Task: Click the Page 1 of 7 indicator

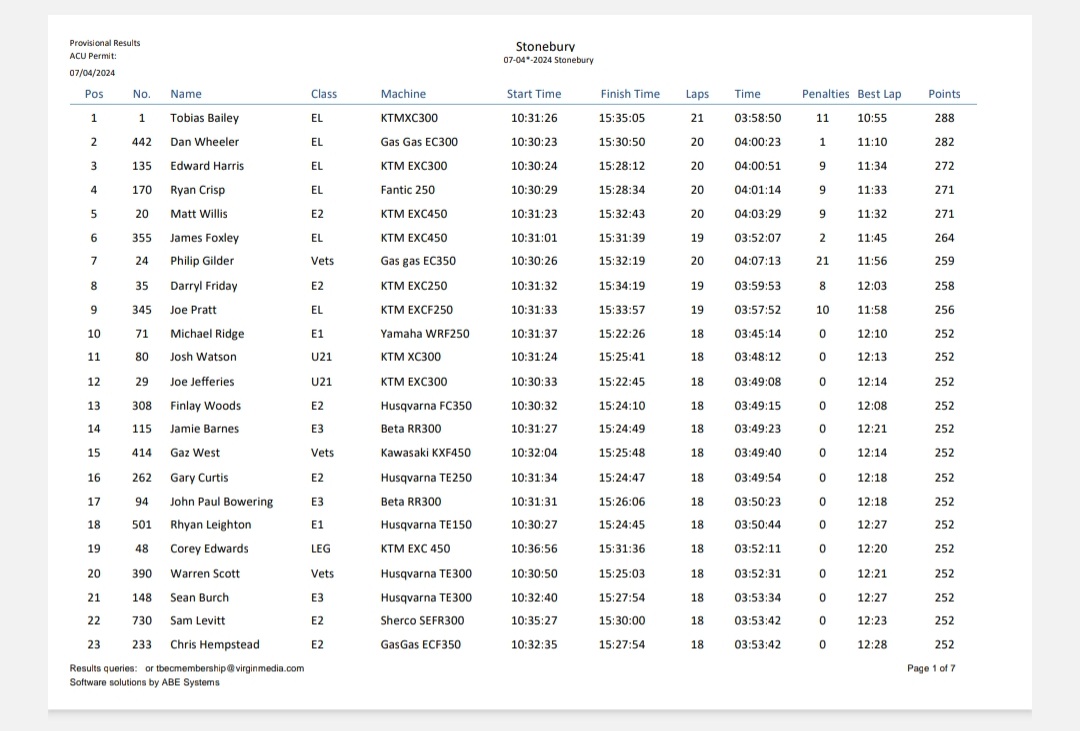Action: [931, 668]
